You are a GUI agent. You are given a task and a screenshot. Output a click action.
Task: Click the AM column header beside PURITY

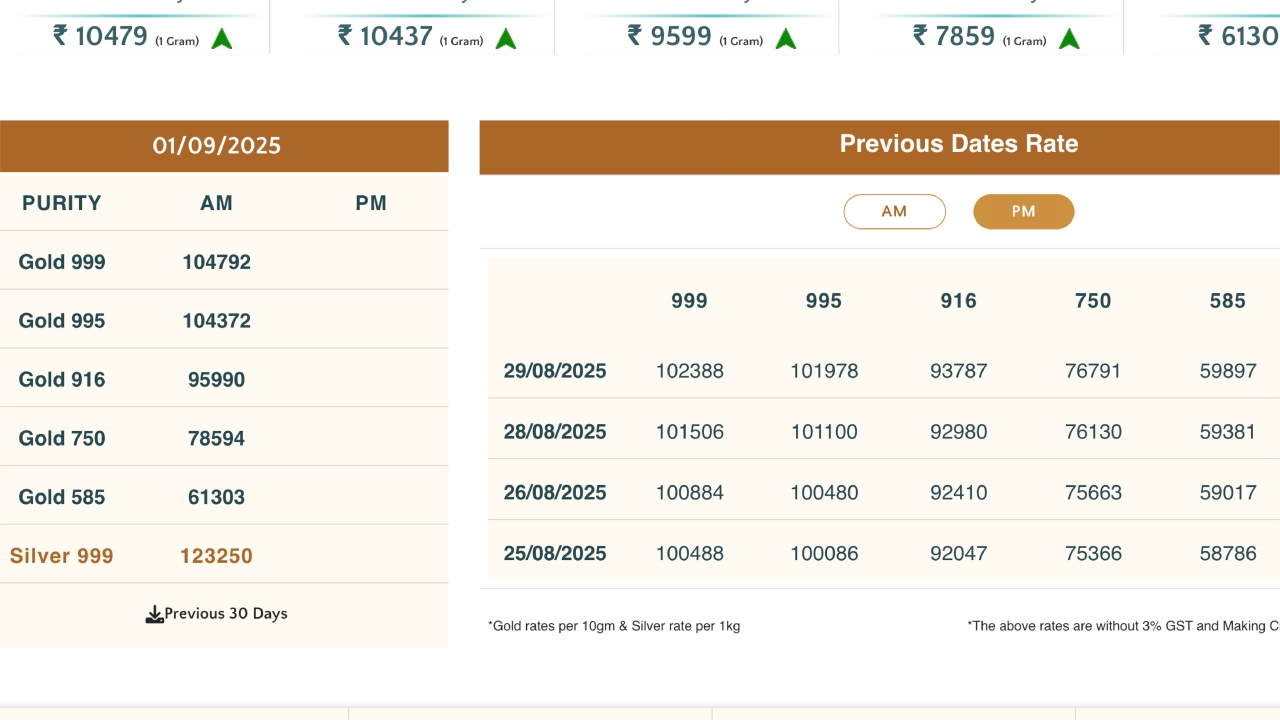point(216,203)
